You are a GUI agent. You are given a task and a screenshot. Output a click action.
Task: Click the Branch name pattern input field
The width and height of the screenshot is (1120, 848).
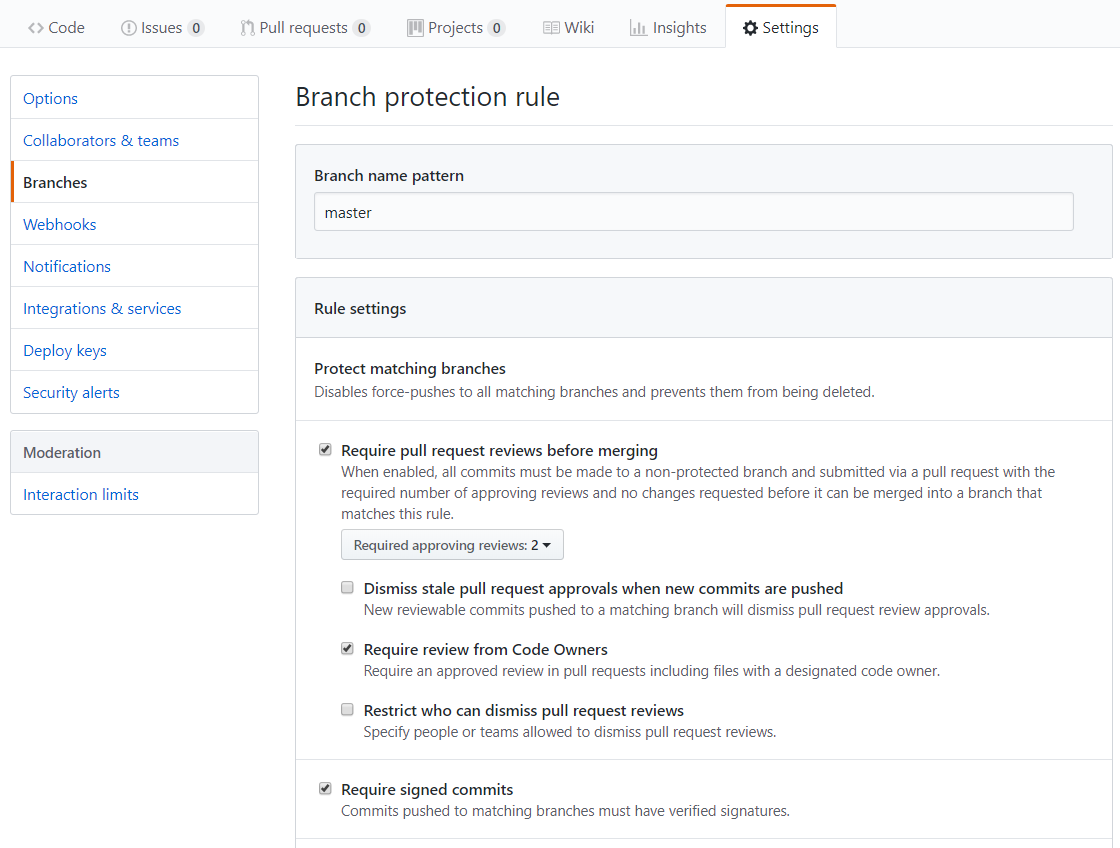click(x=693, y=212)
